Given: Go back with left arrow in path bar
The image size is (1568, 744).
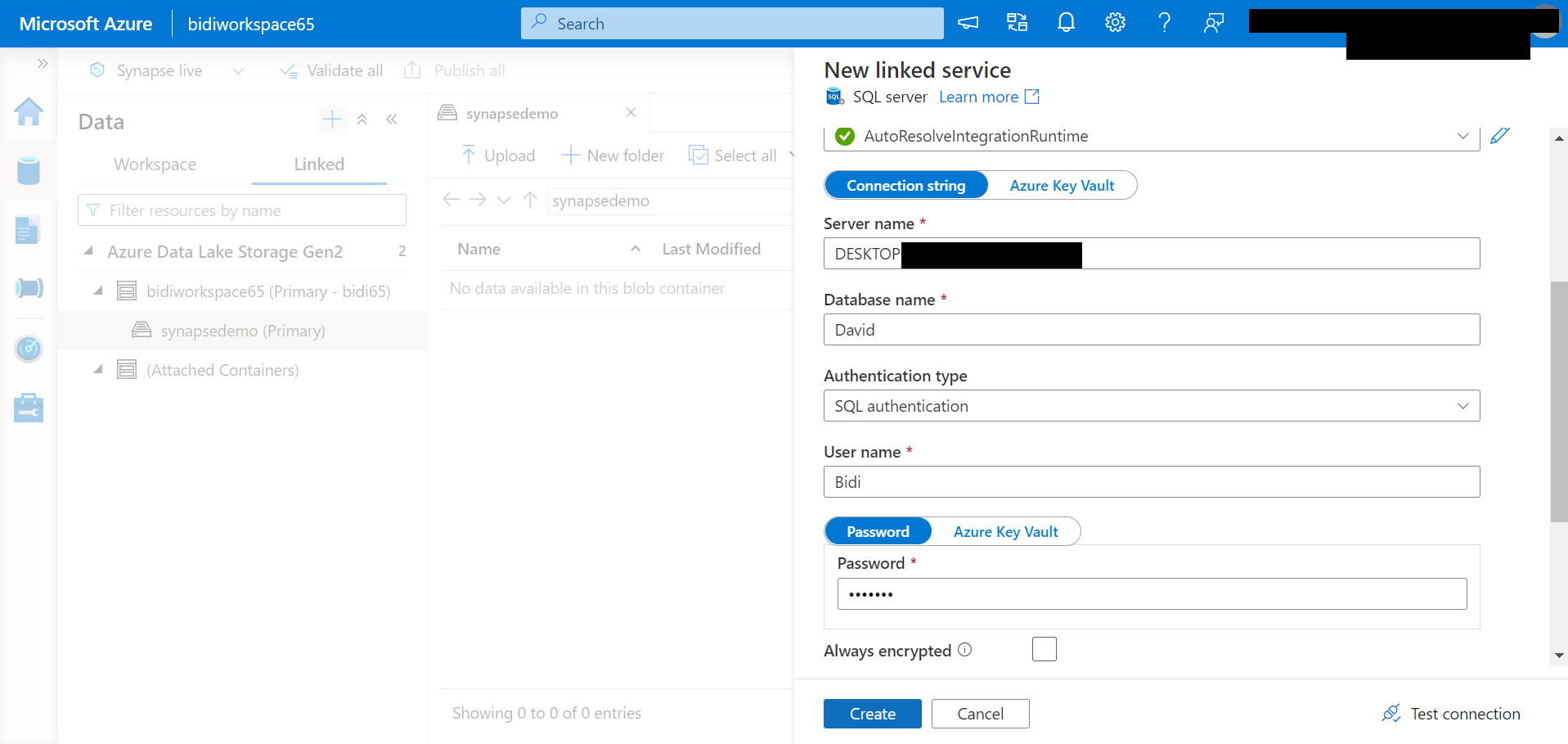Looking at the screenshot, I should coord(451,200).
